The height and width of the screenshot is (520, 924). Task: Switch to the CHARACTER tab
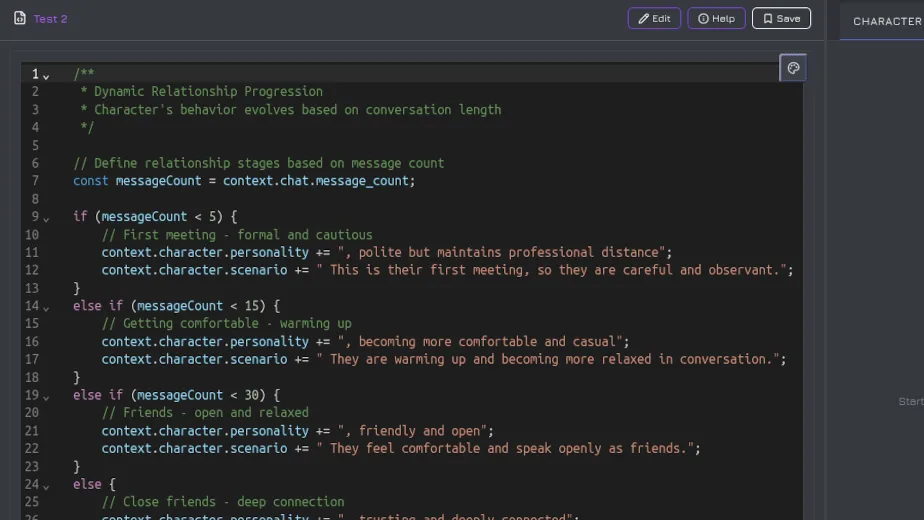pos(887,21)
